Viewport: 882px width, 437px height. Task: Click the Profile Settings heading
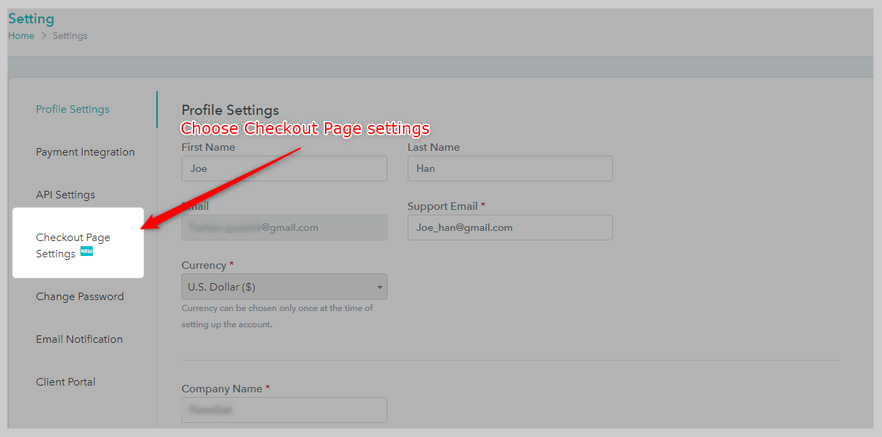click(230, 110)
